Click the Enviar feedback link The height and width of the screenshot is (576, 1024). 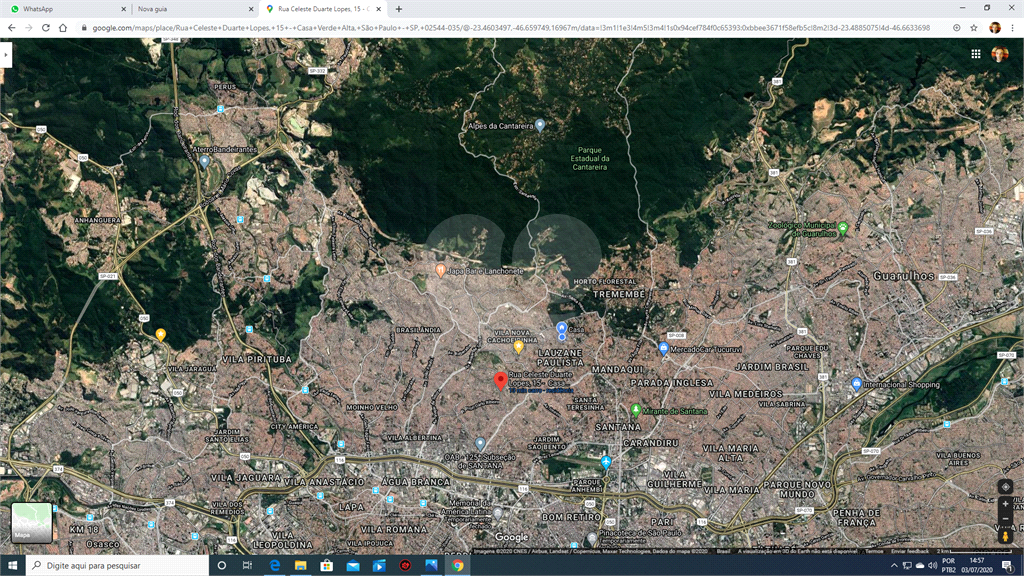click(x=911, y=551)
